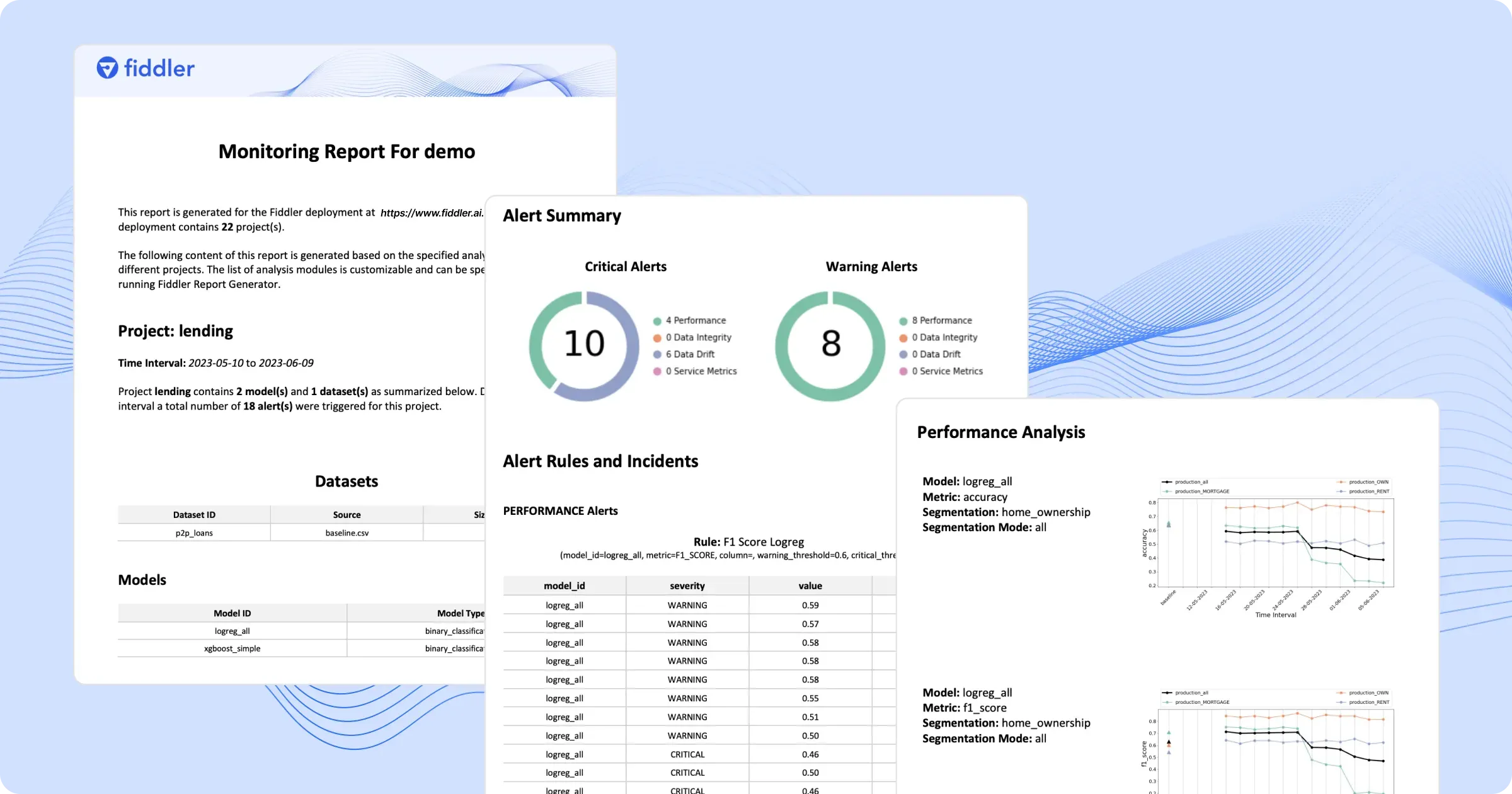Click the 'PERFORMANCE Alerts' subheading
Screen dimensions: 1512x794
(560, 511)
